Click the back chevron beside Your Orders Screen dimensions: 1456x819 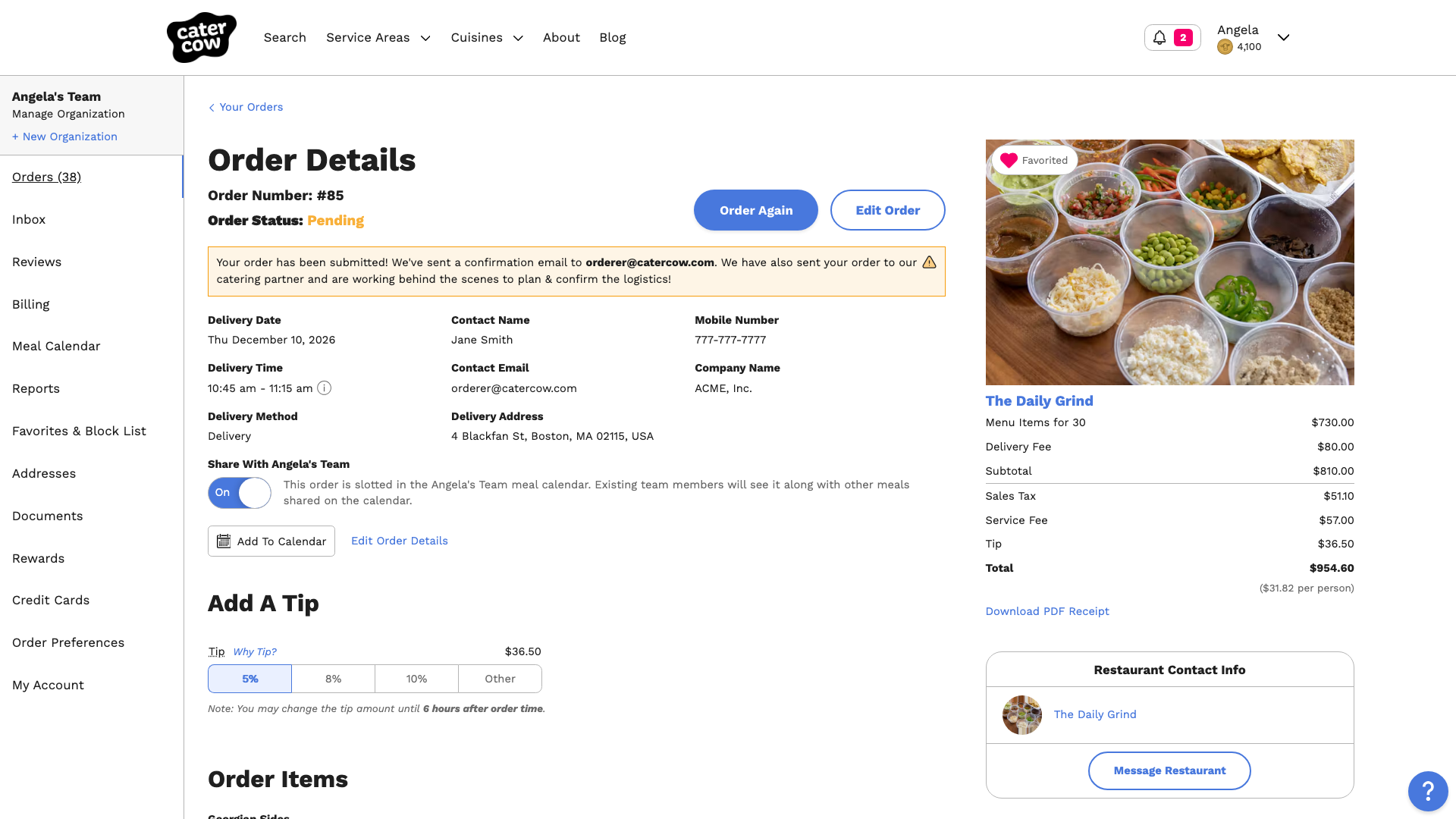point(212,108)
